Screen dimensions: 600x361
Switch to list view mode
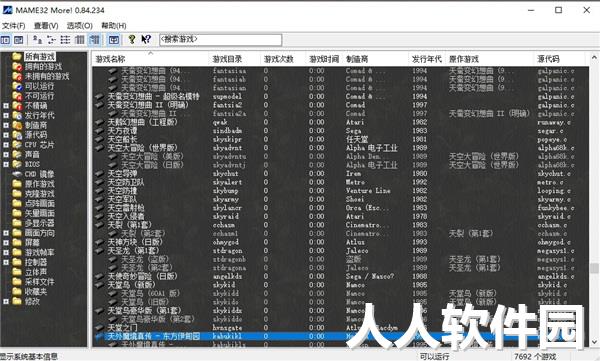[65, 39]
